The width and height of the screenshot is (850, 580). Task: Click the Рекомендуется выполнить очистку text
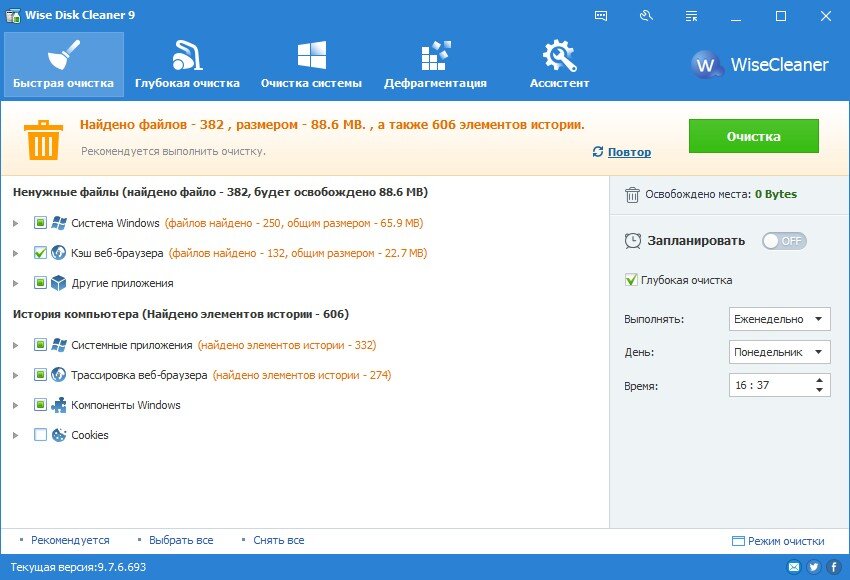(173, 151)
